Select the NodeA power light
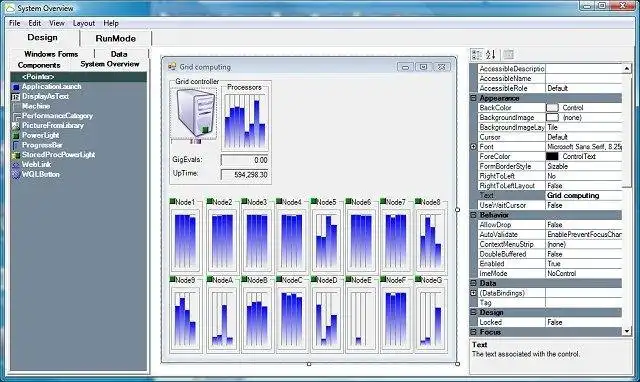 [210, 280]
